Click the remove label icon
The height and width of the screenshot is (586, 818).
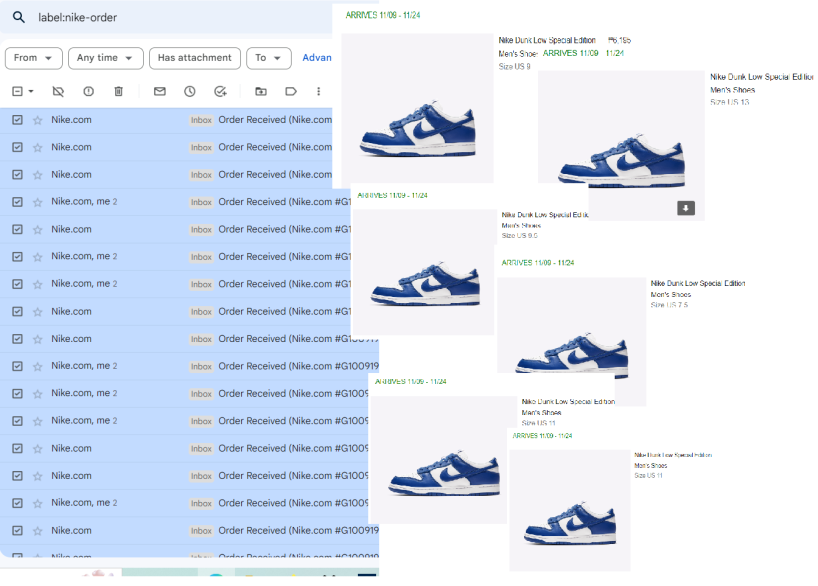point(58,91)
